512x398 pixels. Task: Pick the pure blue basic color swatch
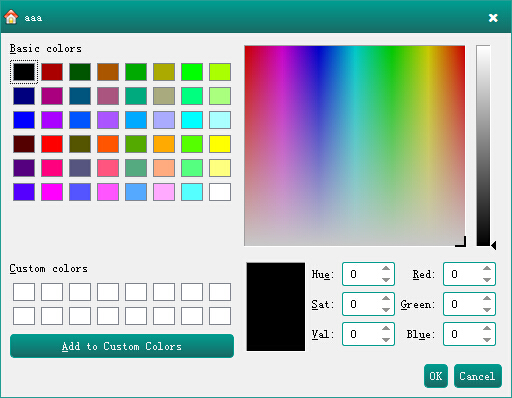tap(24, 120)
